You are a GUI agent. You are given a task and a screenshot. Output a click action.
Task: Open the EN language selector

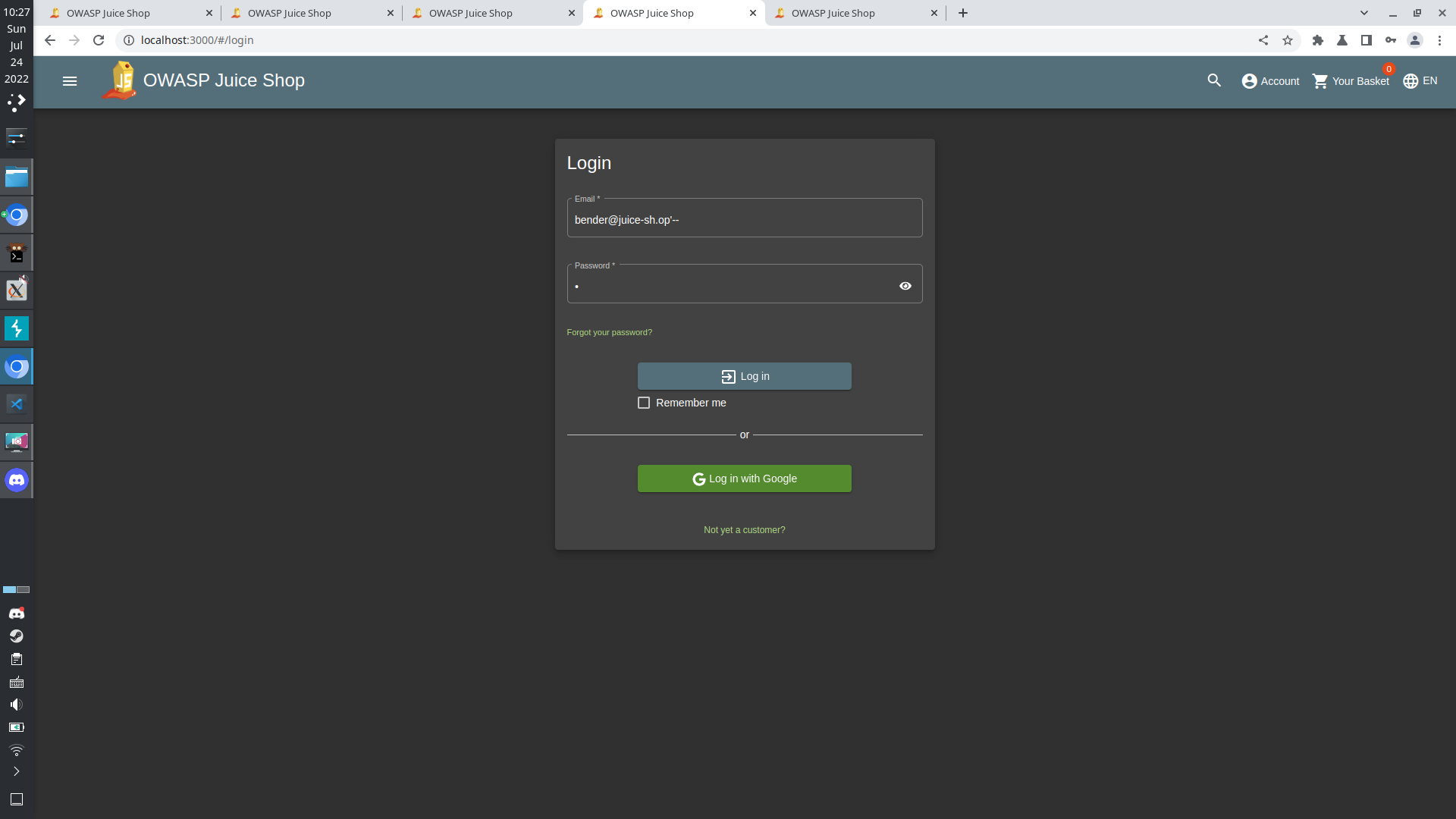[x=1420, y=81]
